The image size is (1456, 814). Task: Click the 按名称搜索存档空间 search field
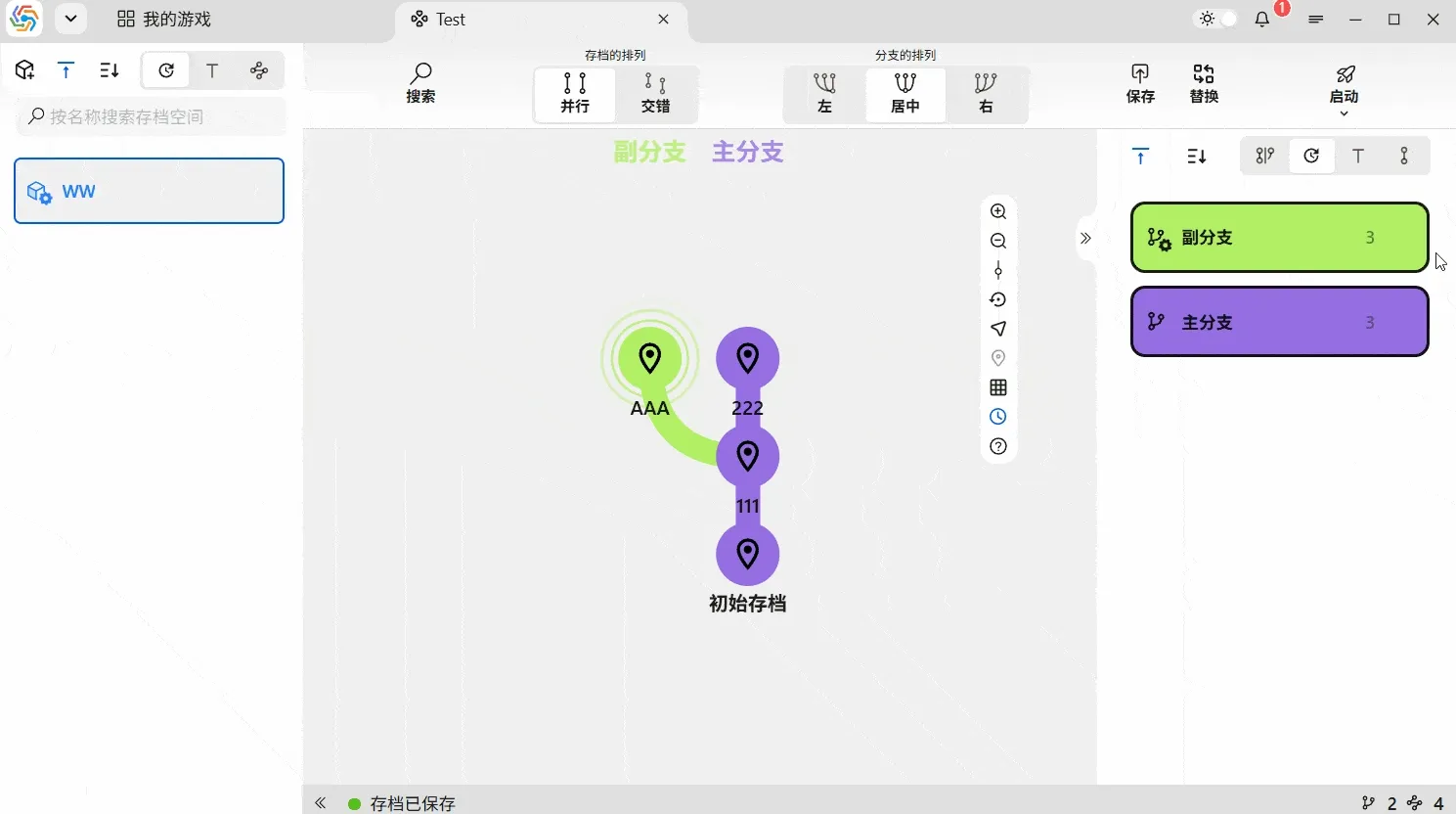[151, 116]
